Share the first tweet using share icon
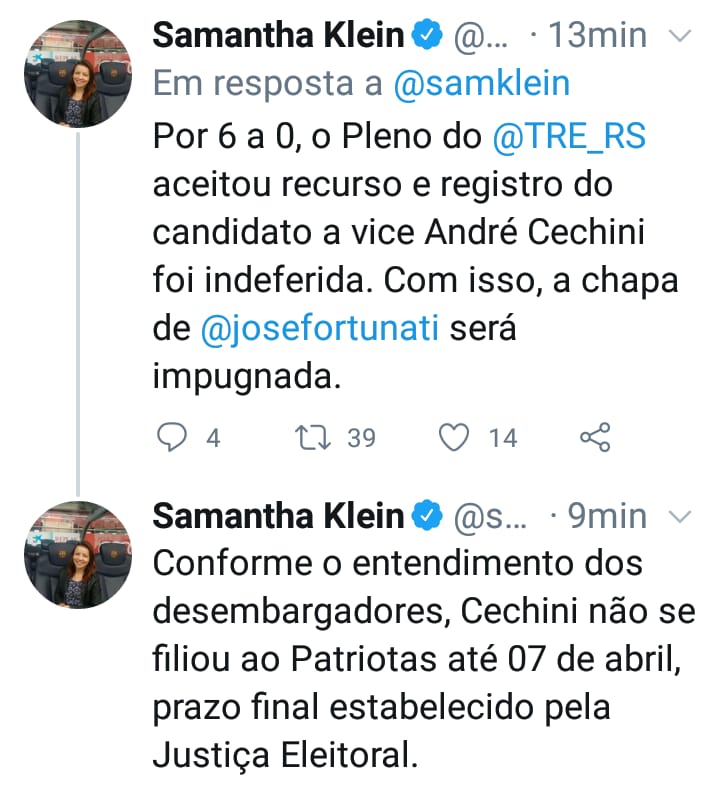 pyautogui.click(x=595, y=437)
